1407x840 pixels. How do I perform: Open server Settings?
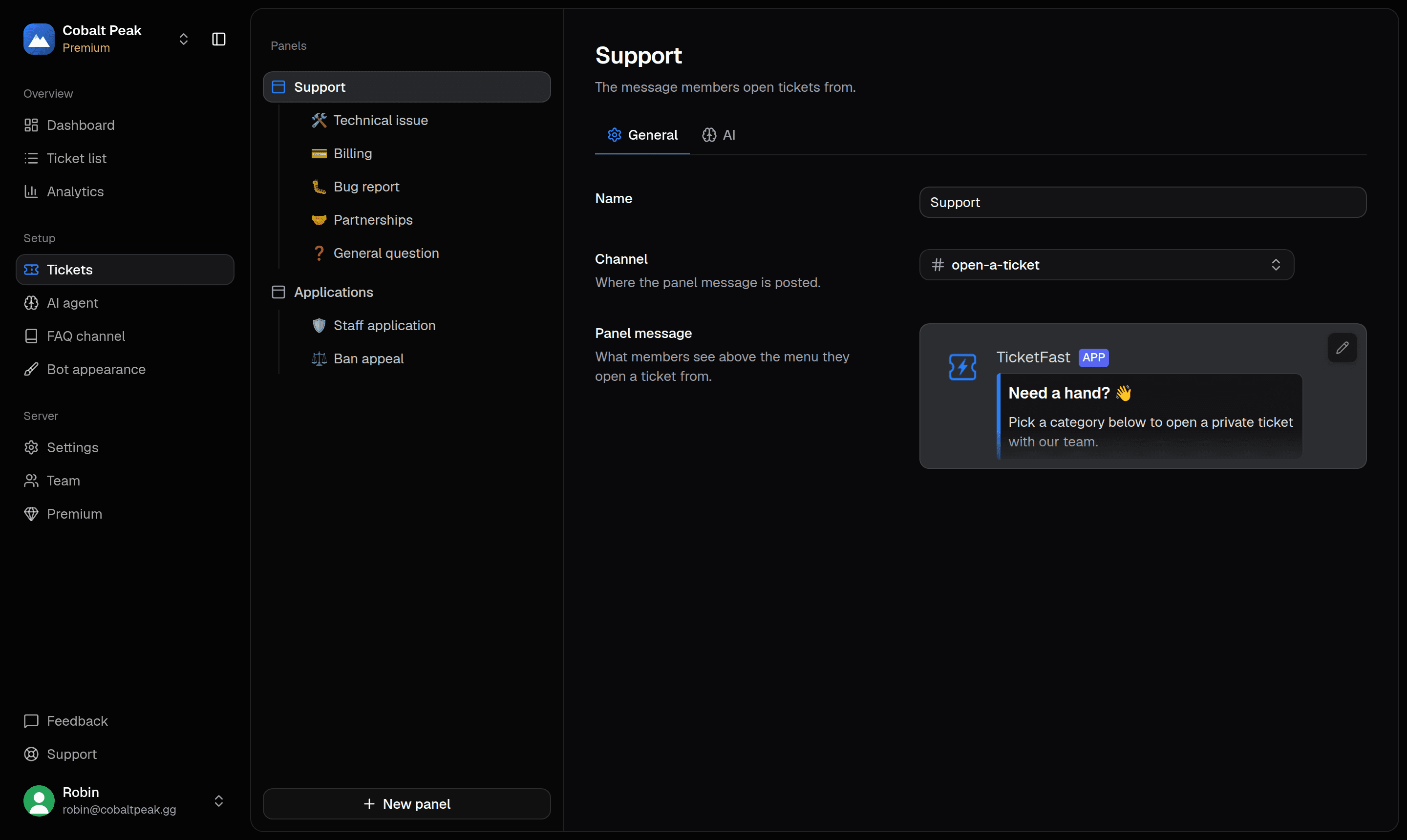(125, 447)
